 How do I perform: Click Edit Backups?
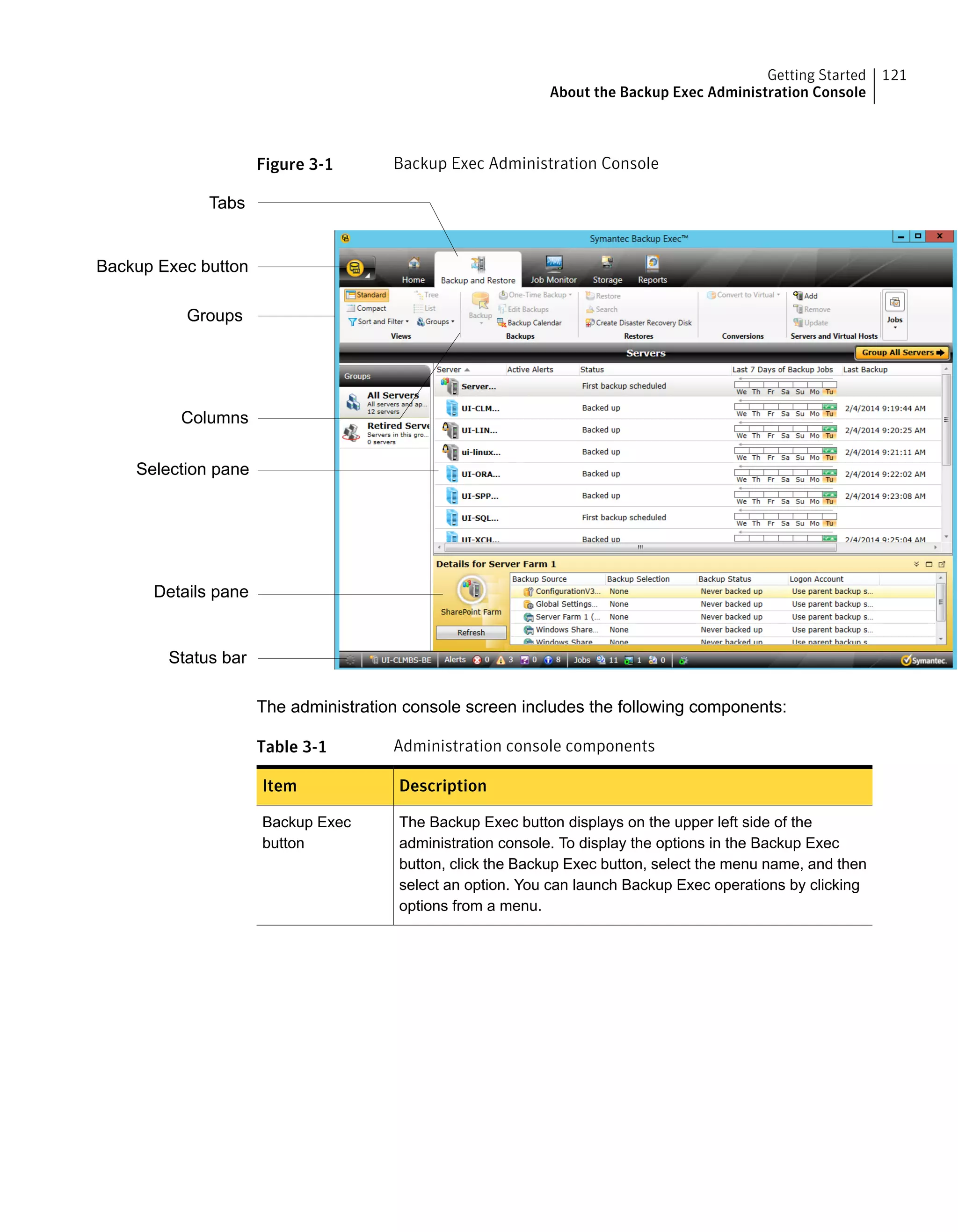click(x=523, y=309)
